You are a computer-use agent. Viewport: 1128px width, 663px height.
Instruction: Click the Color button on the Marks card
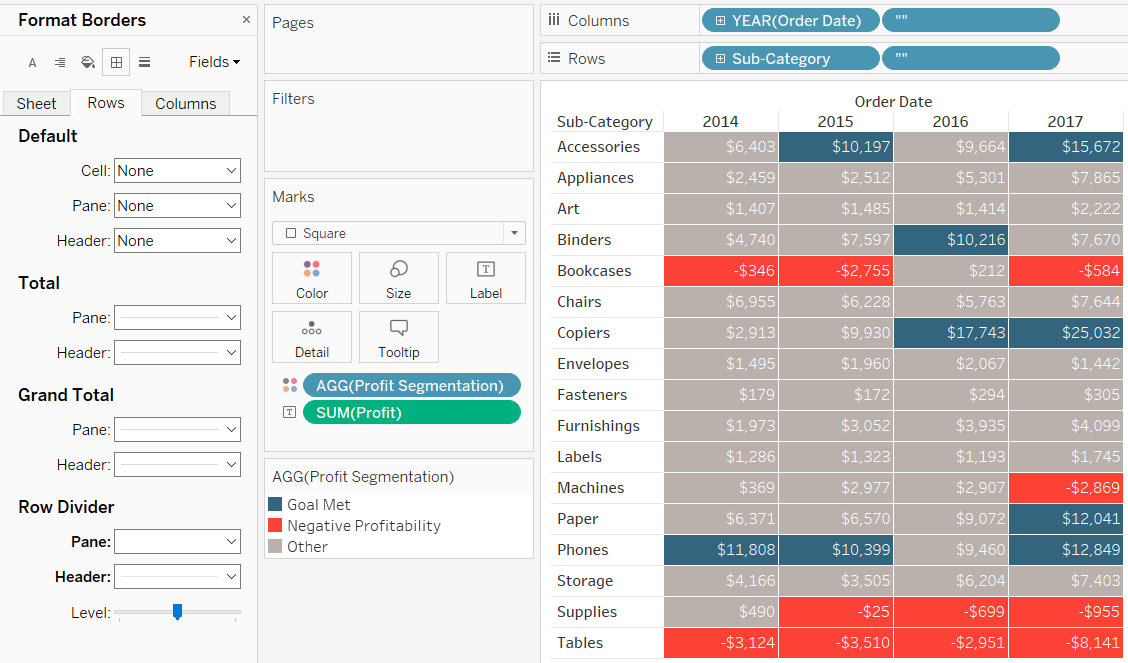(311, 277)
